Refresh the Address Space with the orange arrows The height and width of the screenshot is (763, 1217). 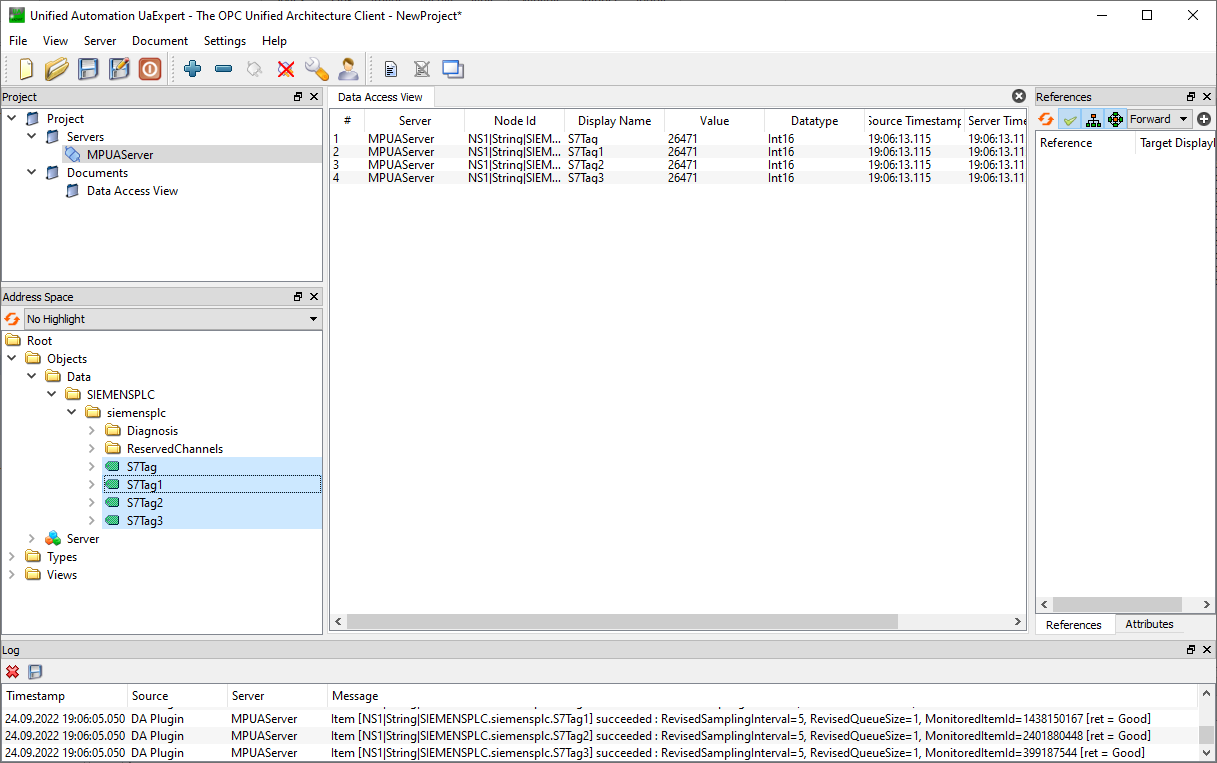[x=12, y=319]
